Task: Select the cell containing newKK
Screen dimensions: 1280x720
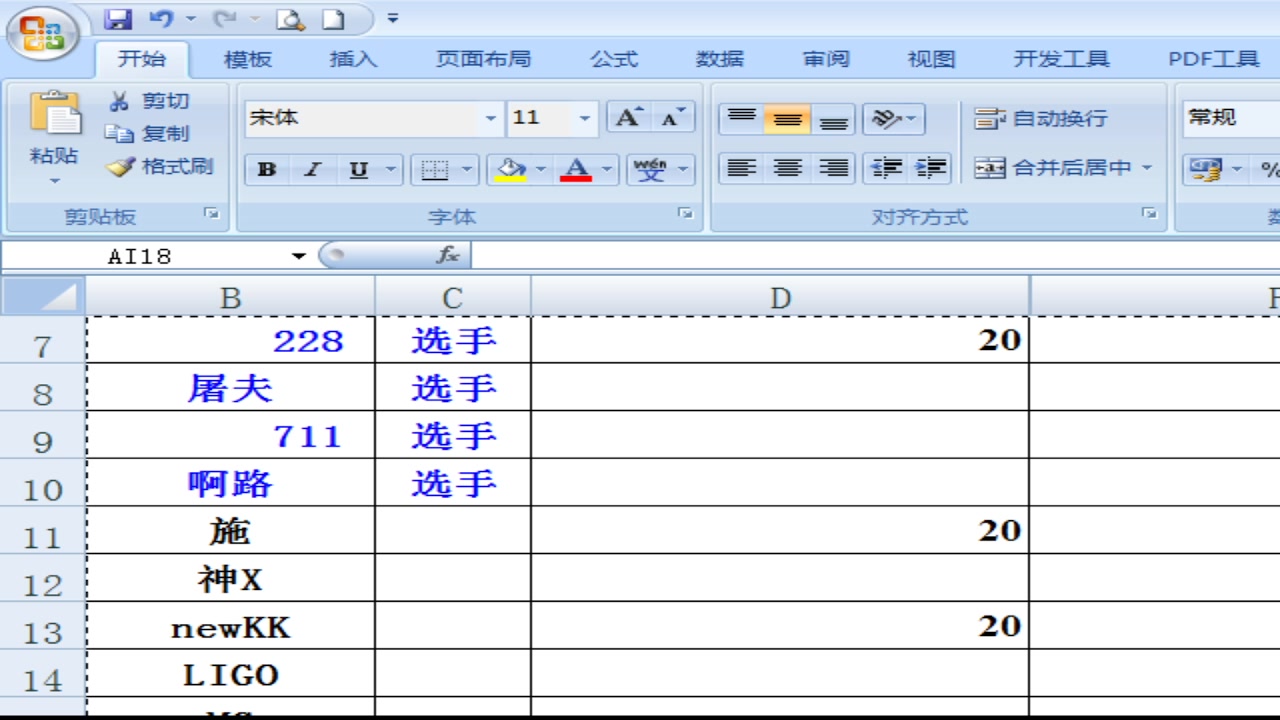Action: point(231,626)
